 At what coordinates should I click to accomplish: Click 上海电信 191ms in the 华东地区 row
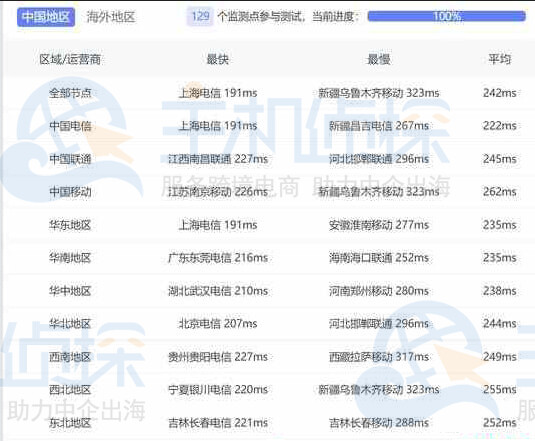218,225
